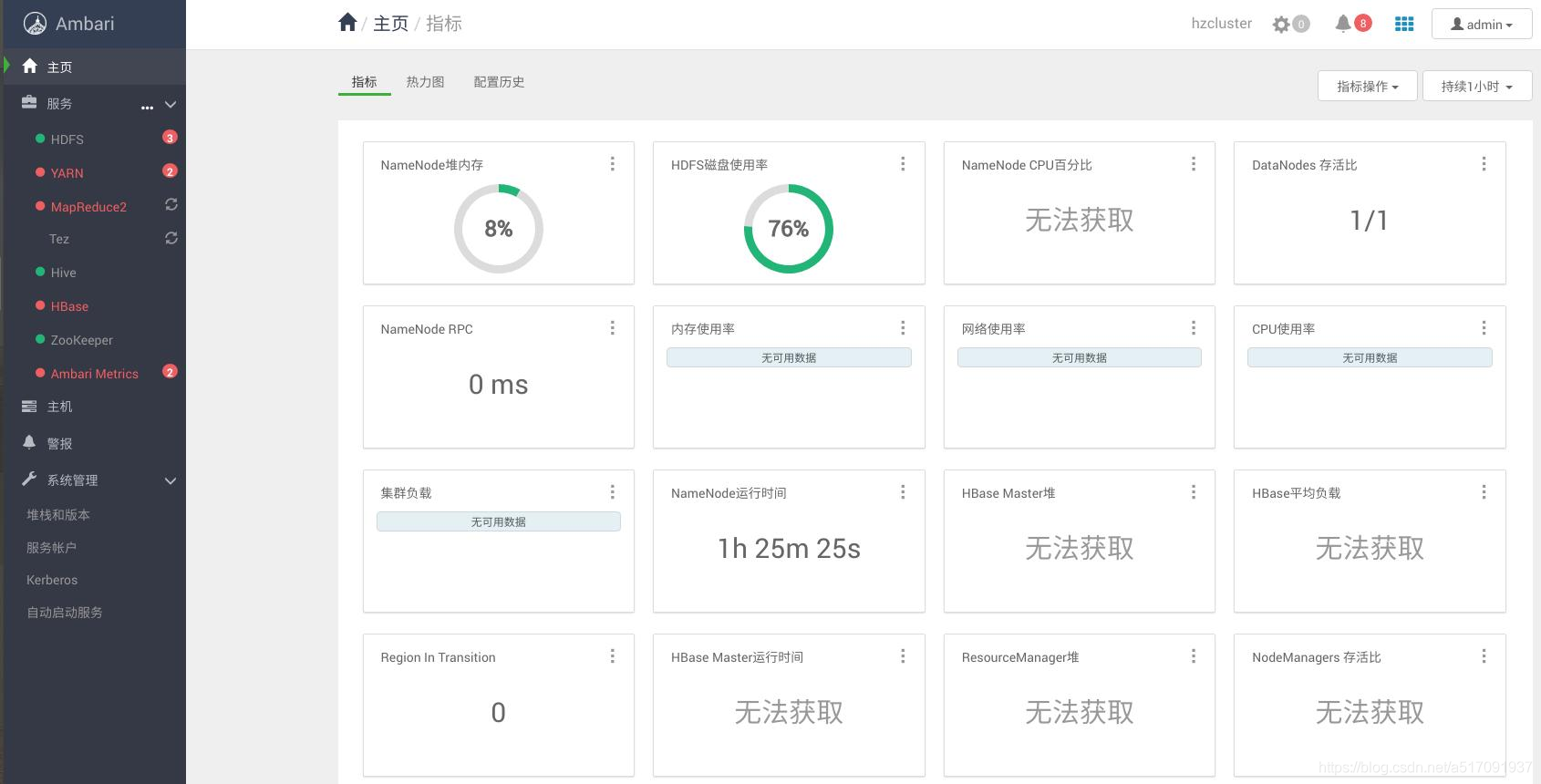Screen dimensions: 1541x784
Task: Click MapReduce2 refresh icon
Action: pos(171,205)
